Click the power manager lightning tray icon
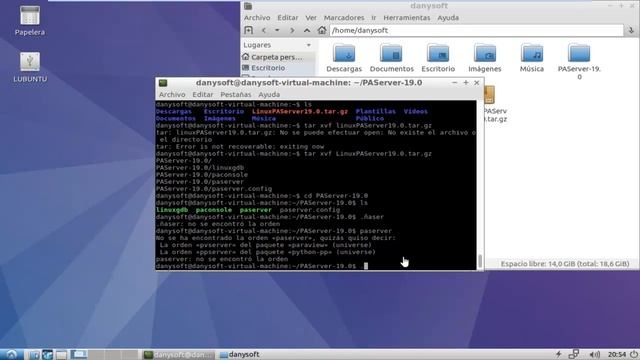640x360 pixels. pyautogui.click(x=558, y=354)
